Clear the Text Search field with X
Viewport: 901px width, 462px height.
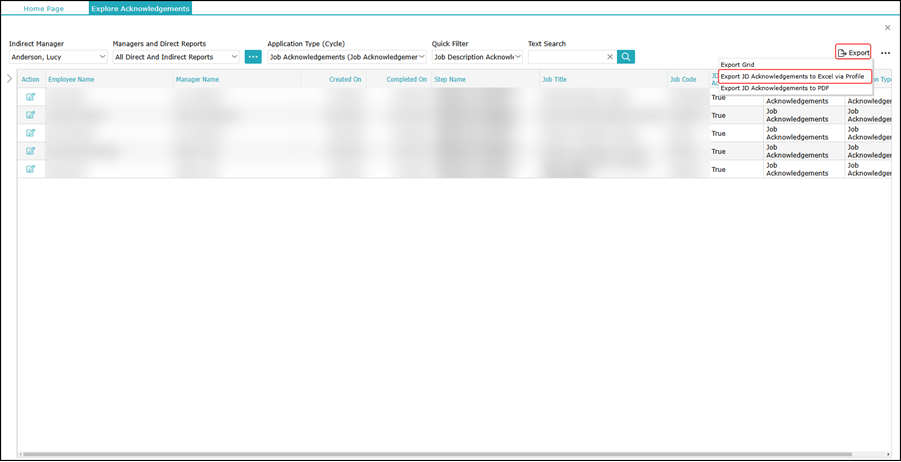610,57
